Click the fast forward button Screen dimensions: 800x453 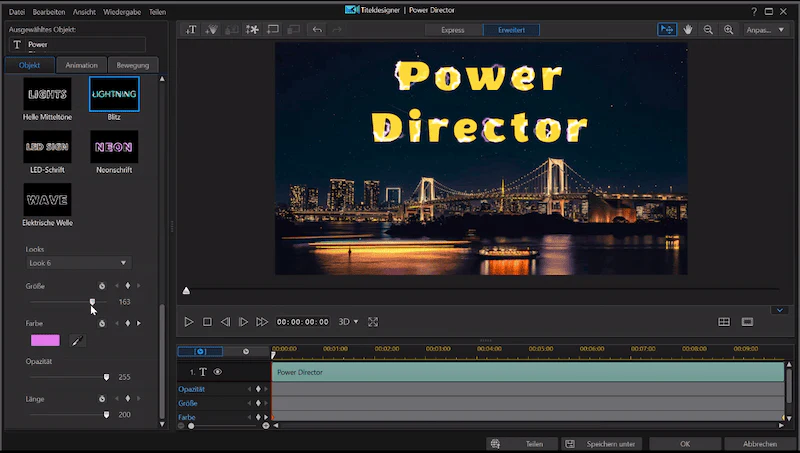tap(262, 322)
